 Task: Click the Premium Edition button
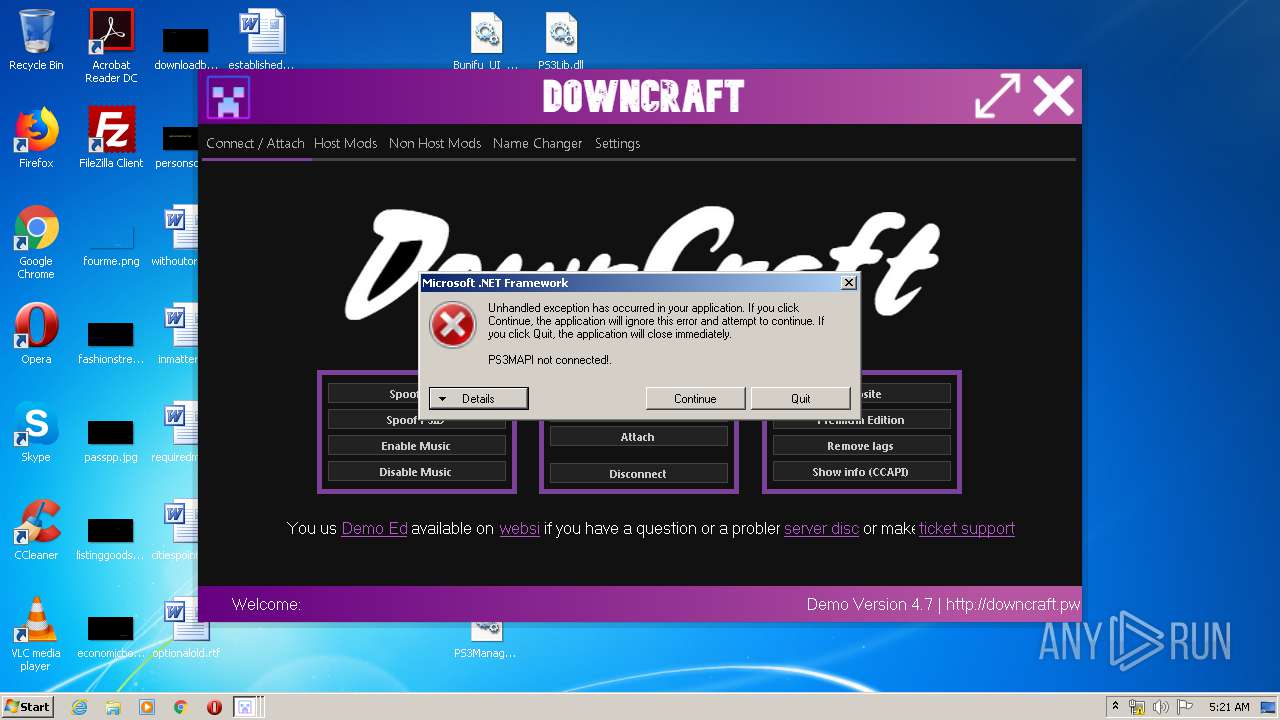pos(861,420)
